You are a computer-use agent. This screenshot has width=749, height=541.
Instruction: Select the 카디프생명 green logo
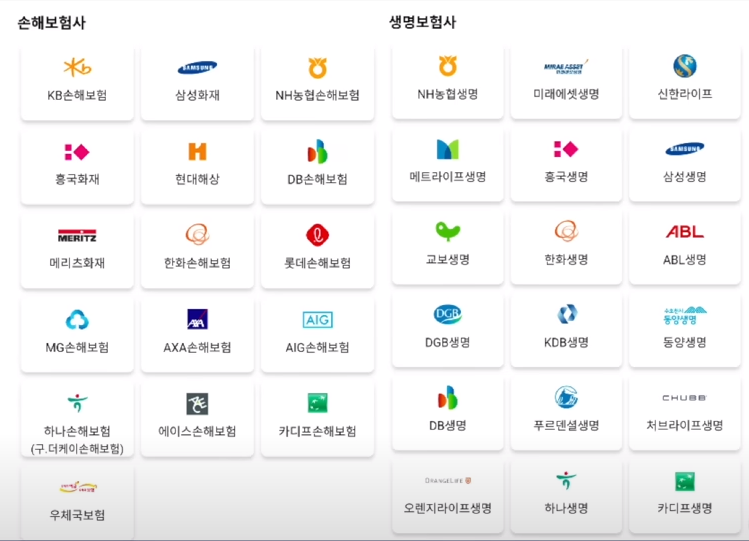[x=685, y=481]
